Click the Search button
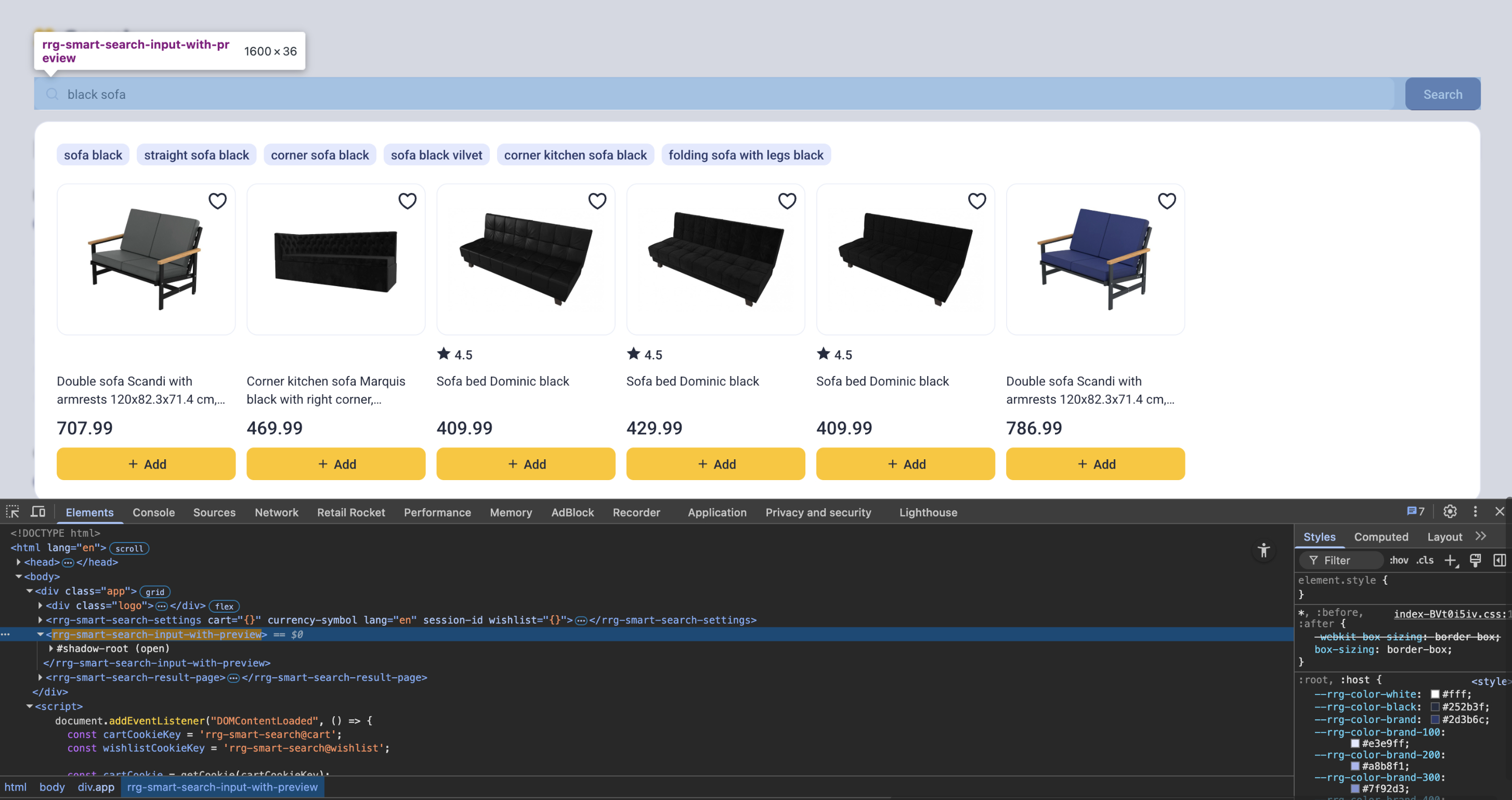 (1443, 94)
